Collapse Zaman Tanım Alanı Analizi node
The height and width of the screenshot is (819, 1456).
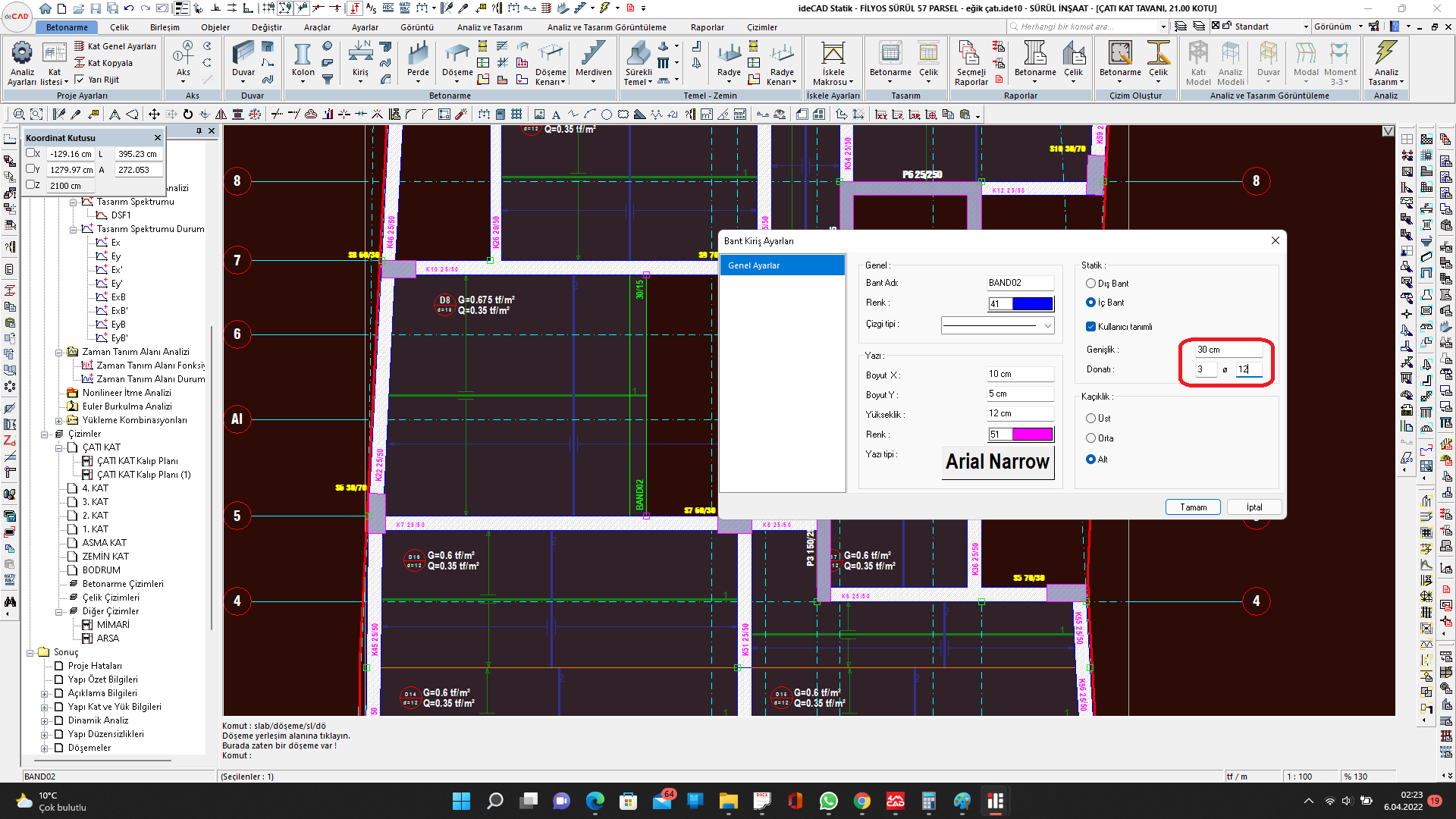[x=58, y=352]
